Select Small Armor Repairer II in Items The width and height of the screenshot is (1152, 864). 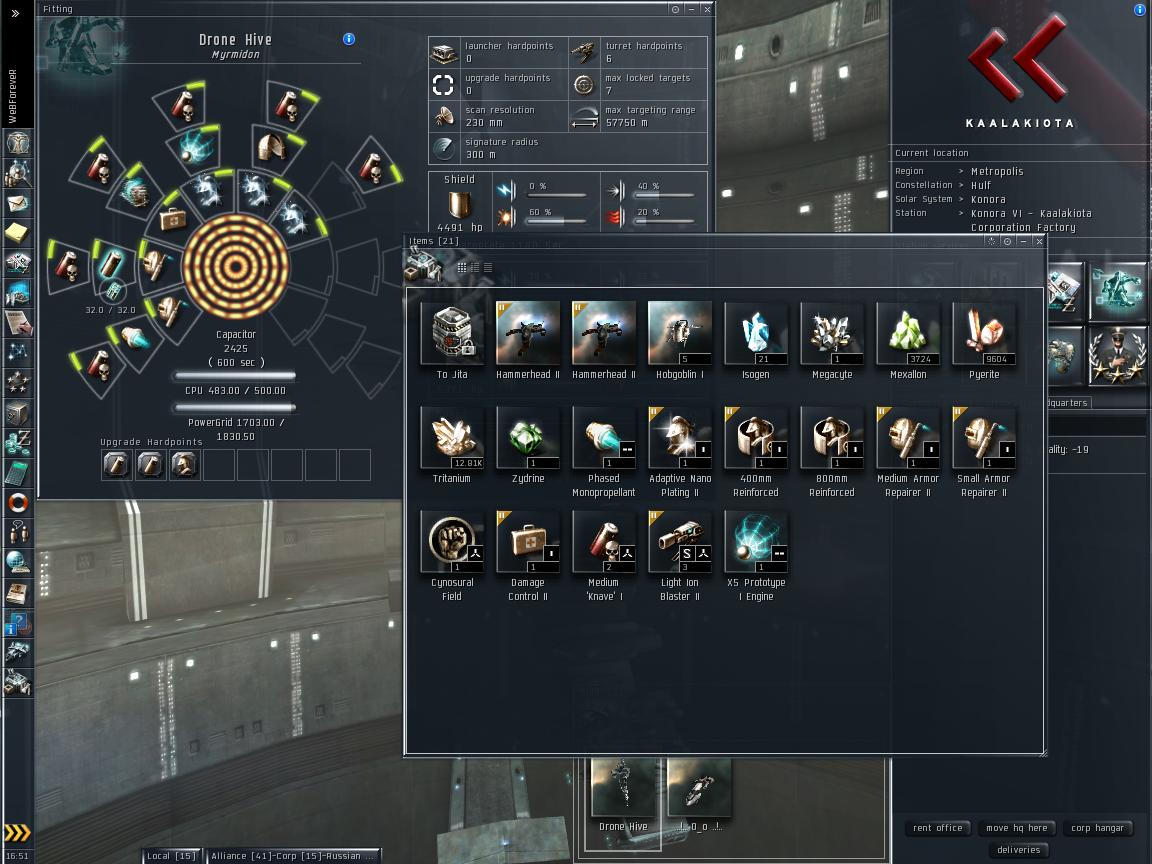[x=984, y=451]
